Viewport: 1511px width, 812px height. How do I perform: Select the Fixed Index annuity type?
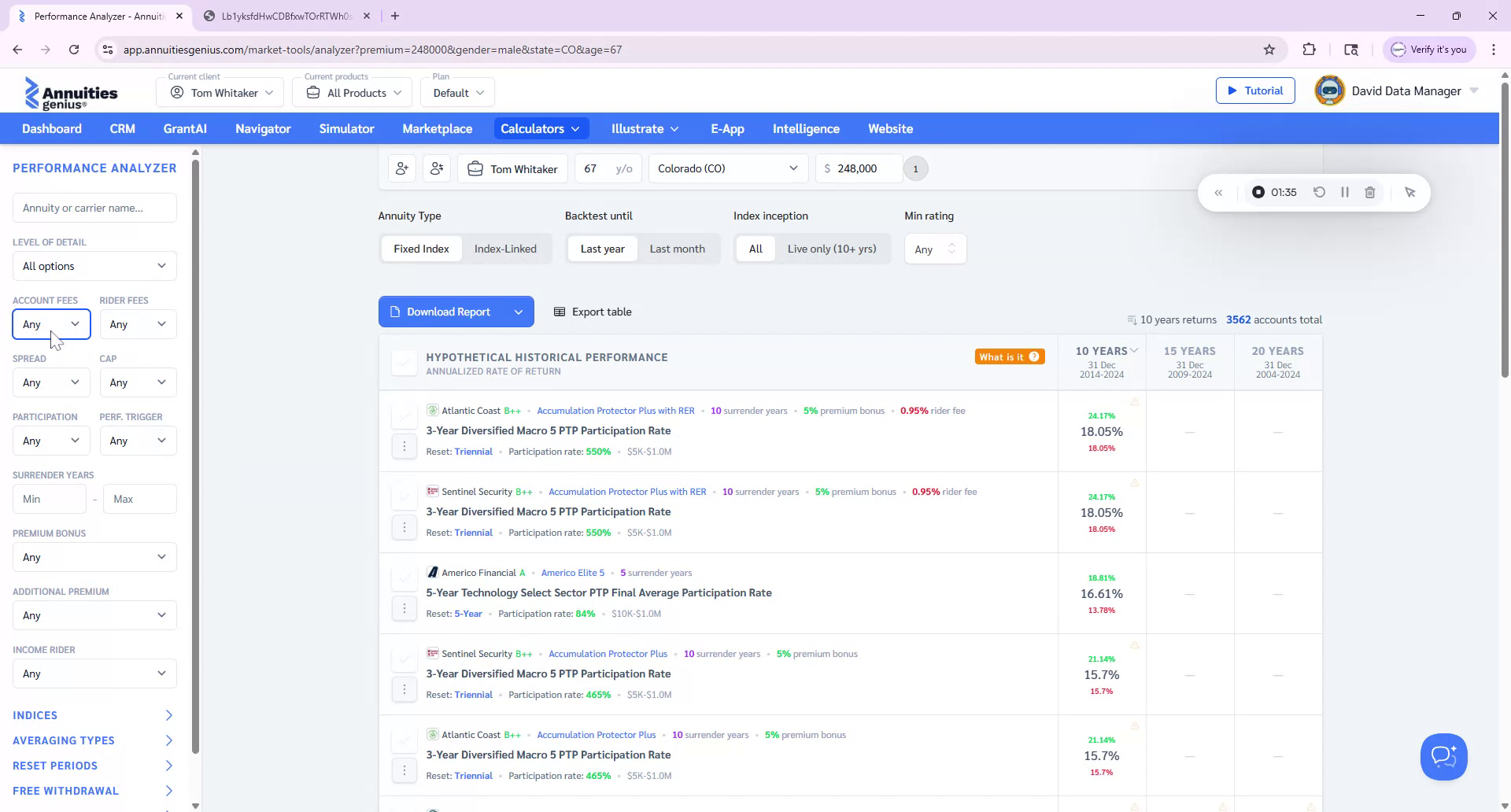[x=421, y=248]
